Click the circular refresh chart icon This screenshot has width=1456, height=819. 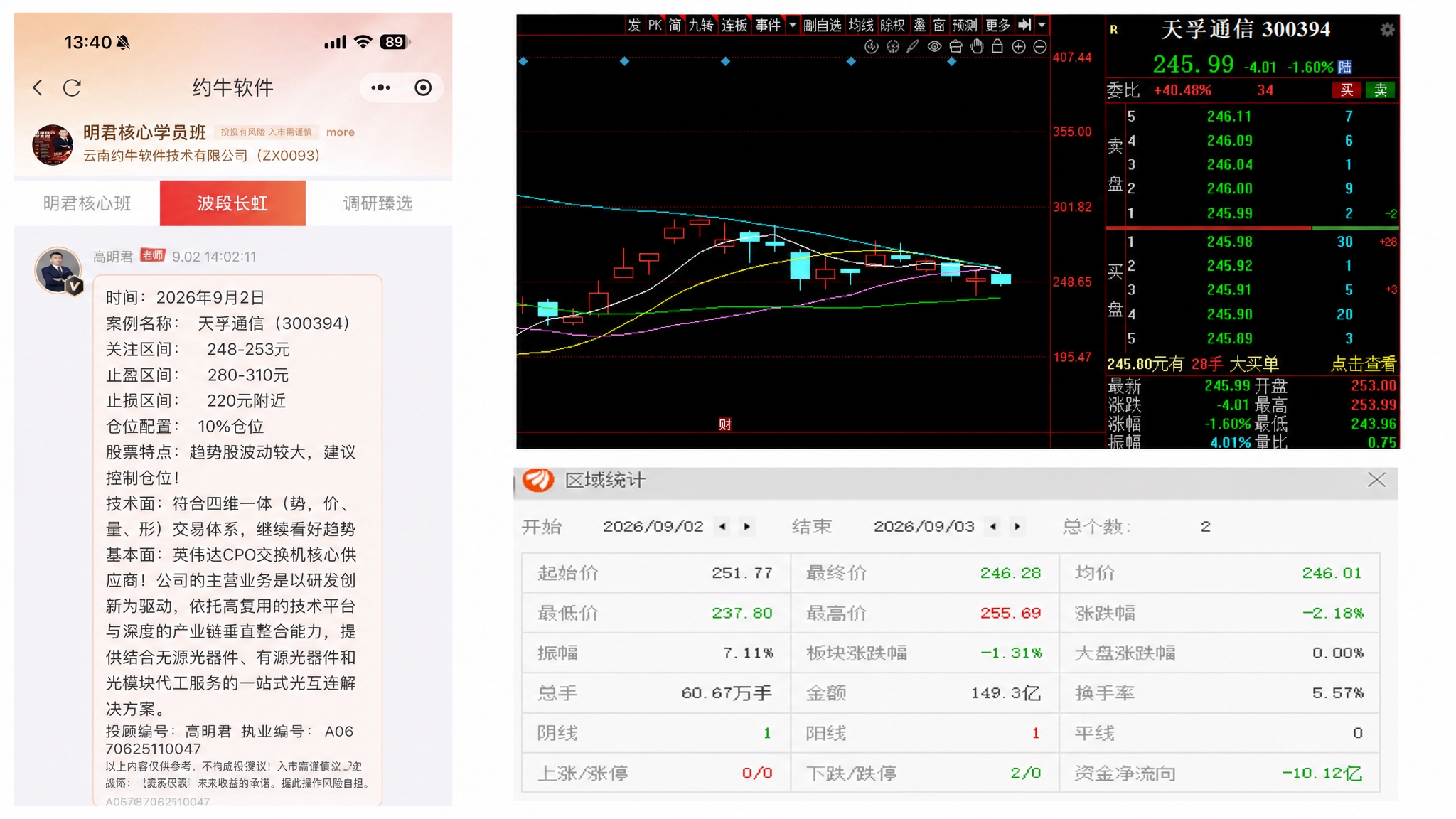coord(871,47)
